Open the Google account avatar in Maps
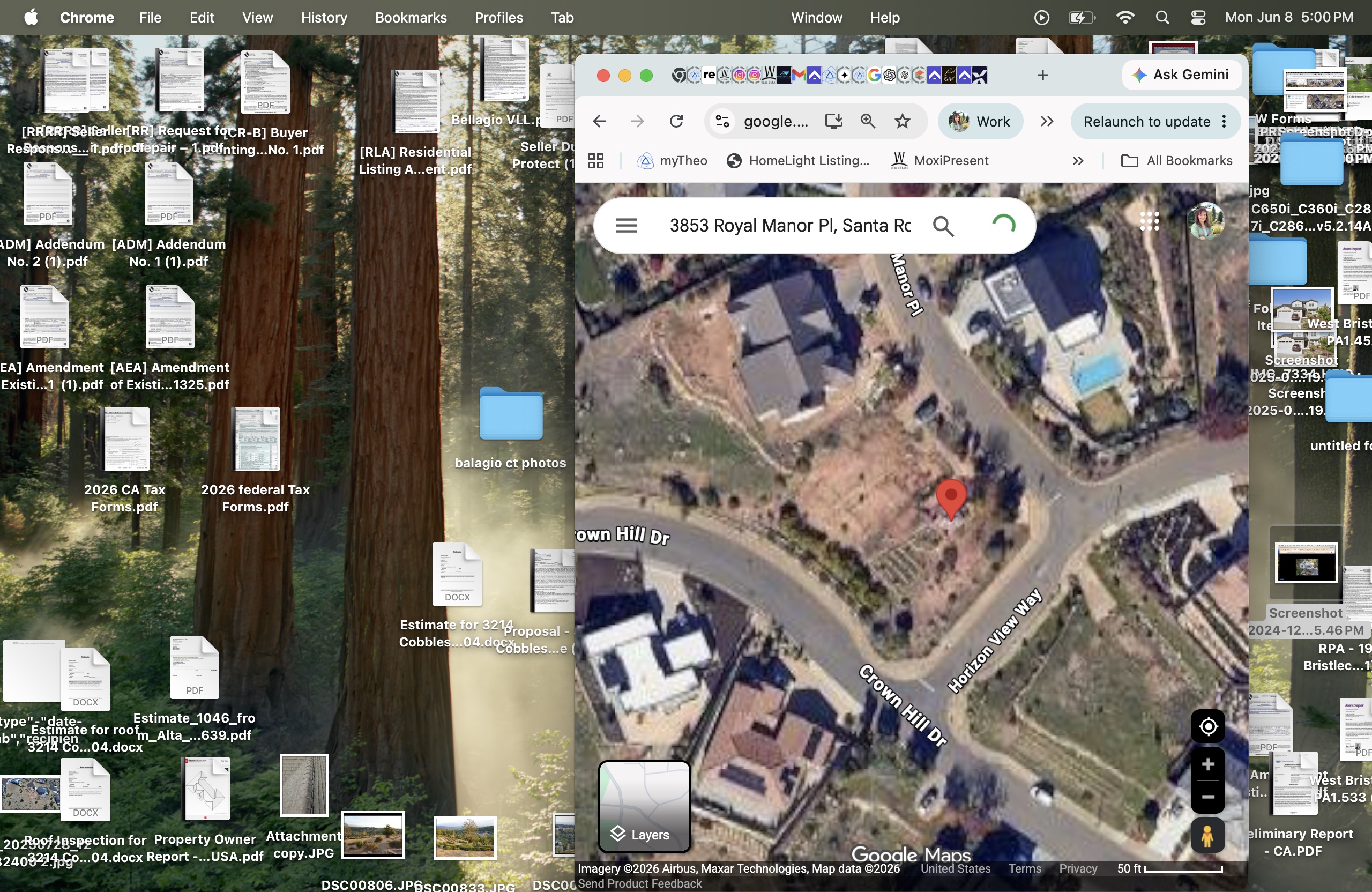 (1205, 221)
